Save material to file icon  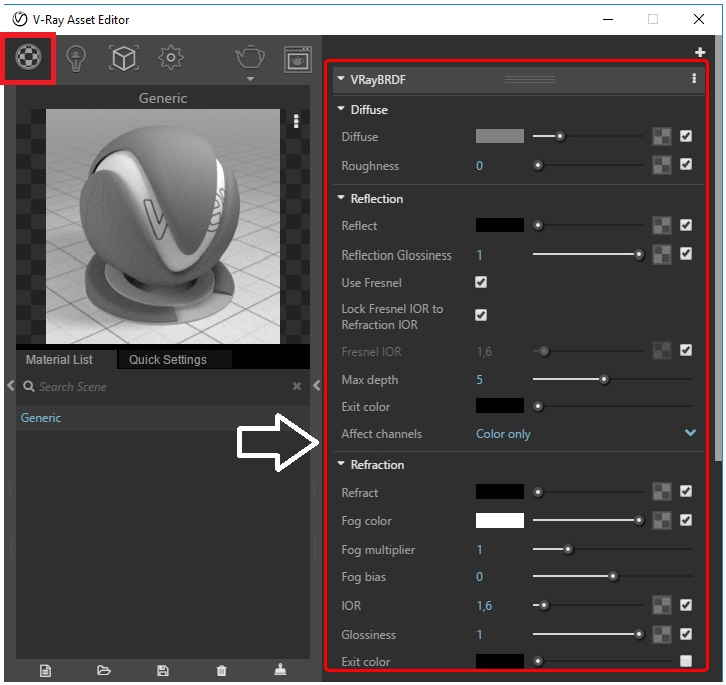(163, 670)
